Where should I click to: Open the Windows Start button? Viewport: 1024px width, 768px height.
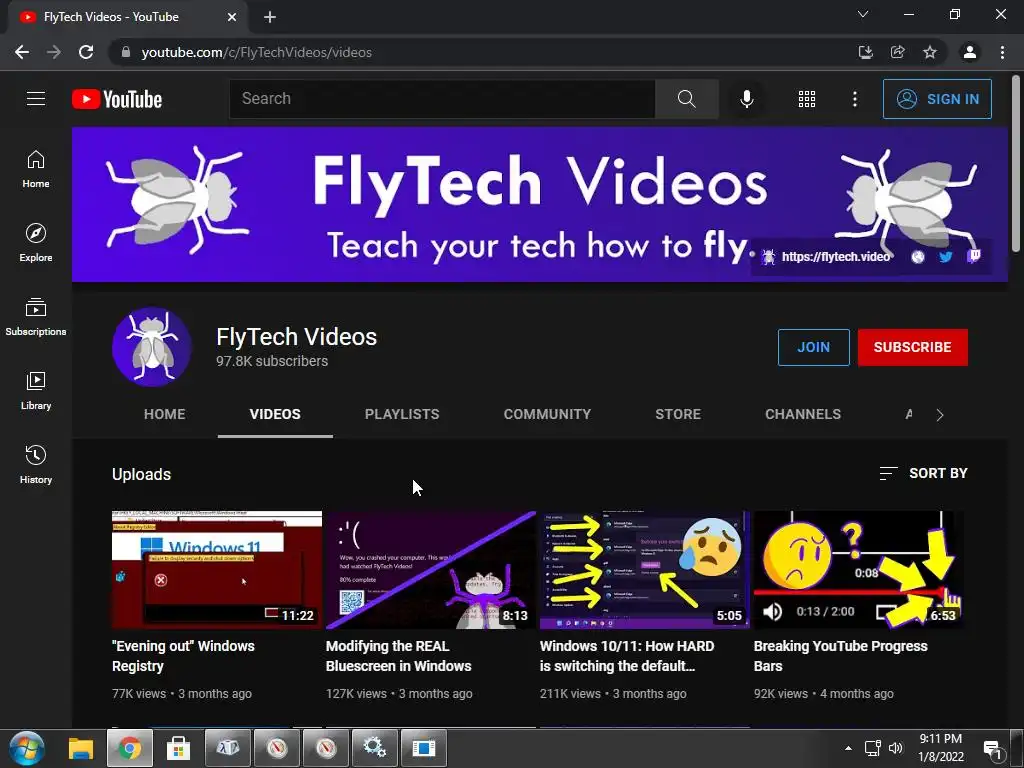pos(27,748)
